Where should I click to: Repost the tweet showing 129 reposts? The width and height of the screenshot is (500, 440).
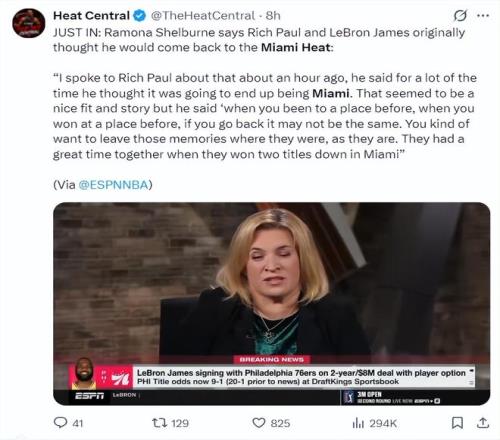(170, 423)
